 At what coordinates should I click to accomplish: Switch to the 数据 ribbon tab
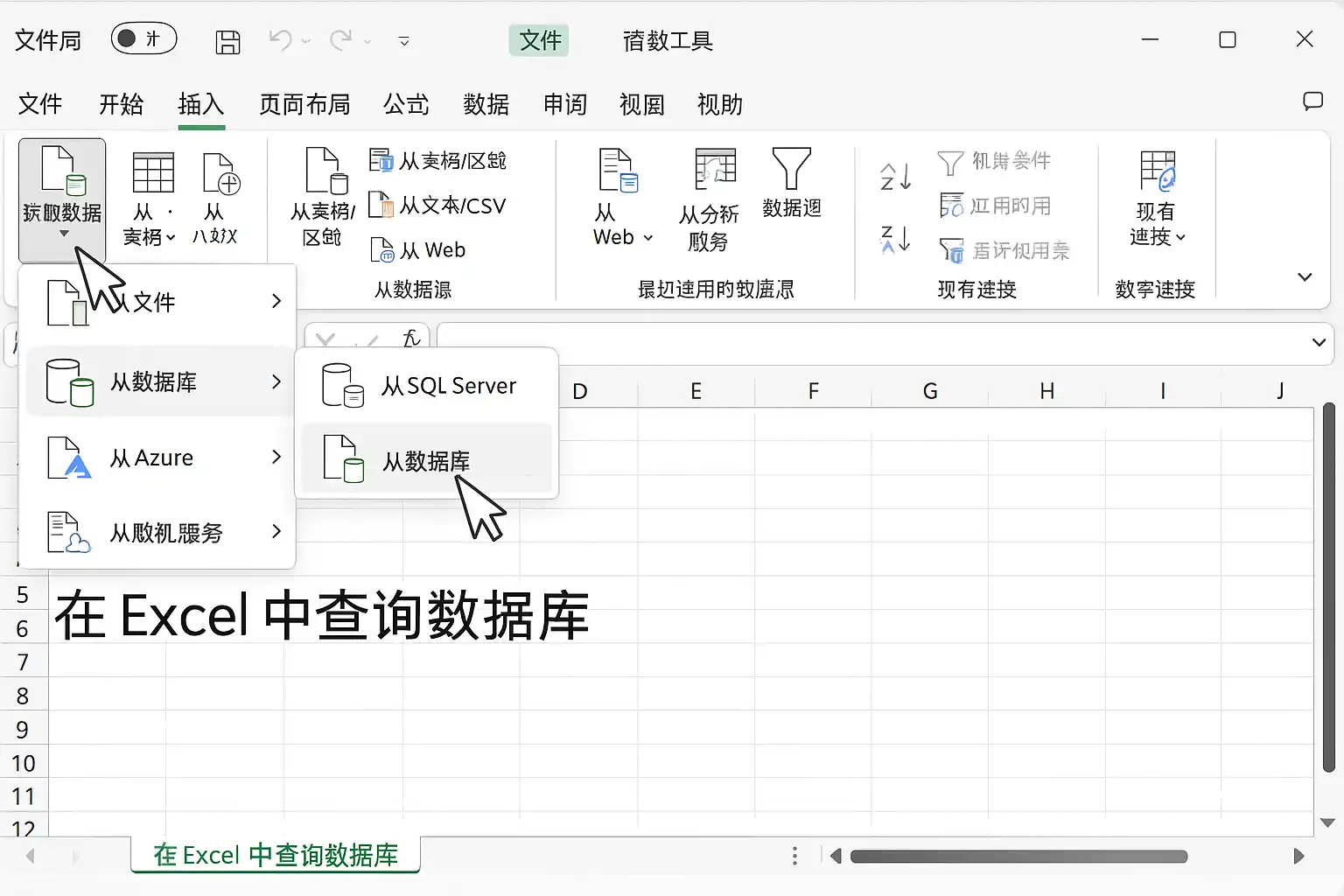(x=486, y=105)
